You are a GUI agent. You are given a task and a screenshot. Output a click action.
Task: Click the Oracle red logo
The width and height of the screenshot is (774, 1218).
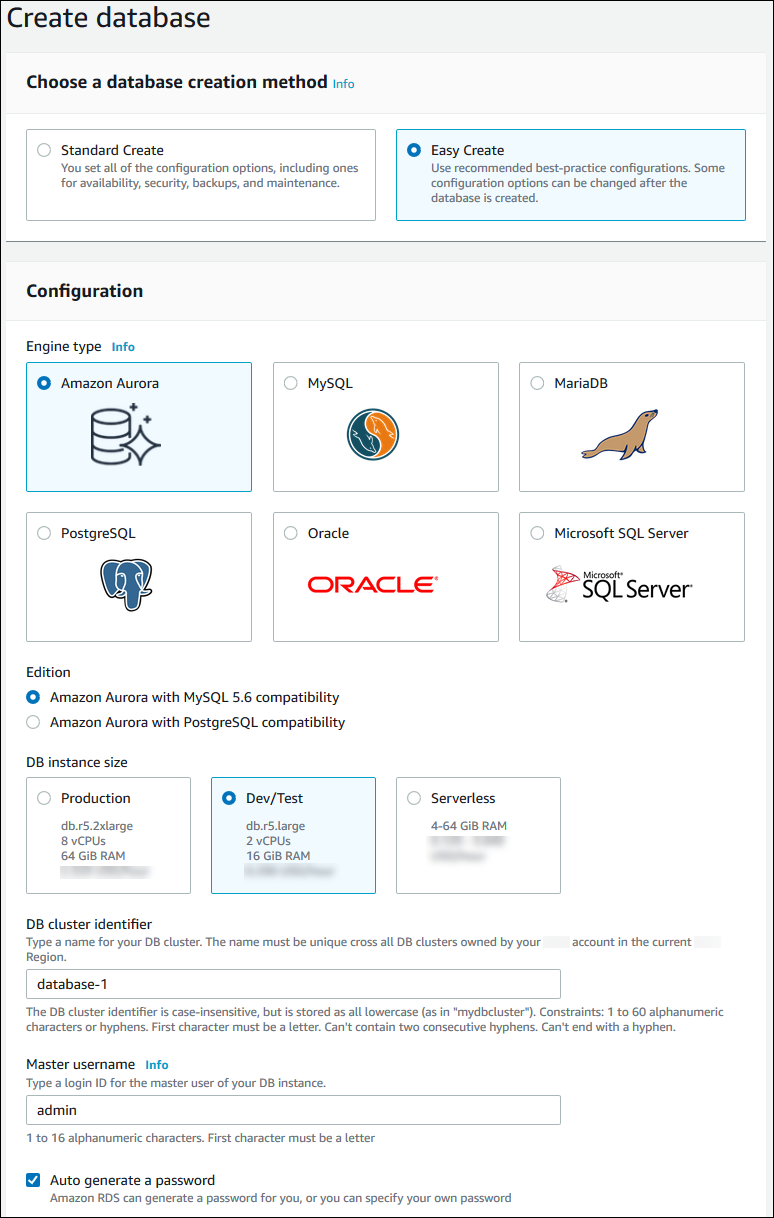point(372,585)
